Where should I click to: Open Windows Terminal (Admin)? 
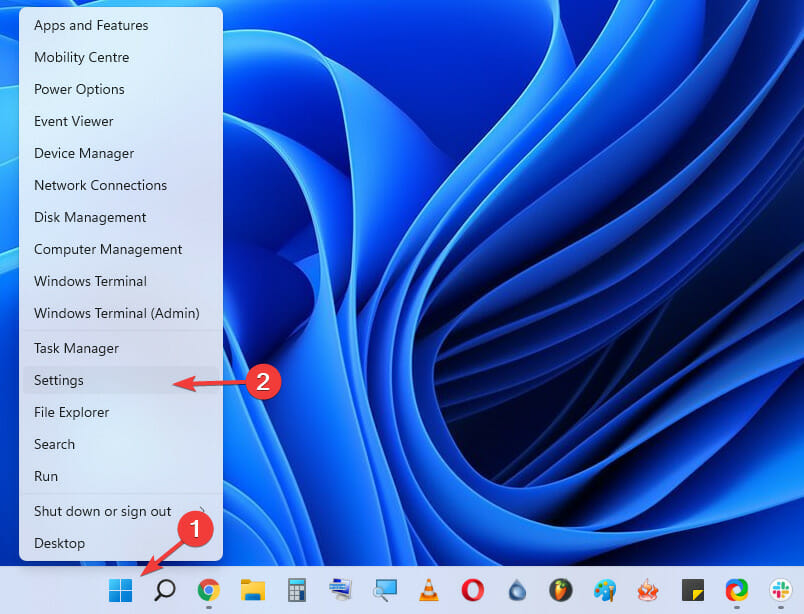[116, 313]
